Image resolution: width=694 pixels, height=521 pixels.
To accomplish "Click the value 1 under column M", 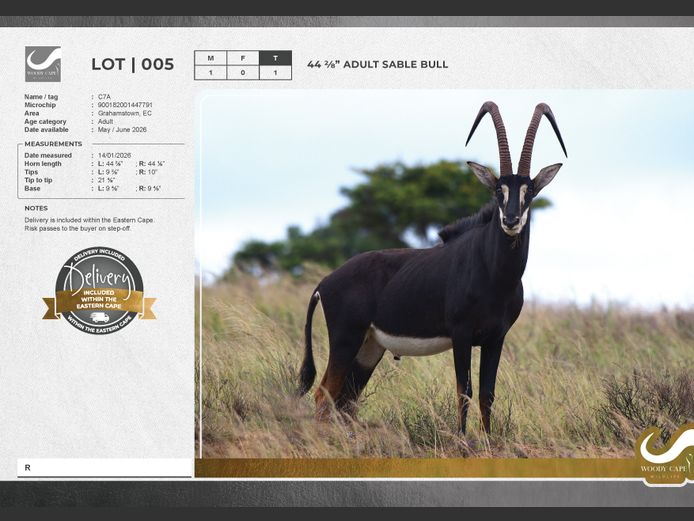I will (211, 73).
